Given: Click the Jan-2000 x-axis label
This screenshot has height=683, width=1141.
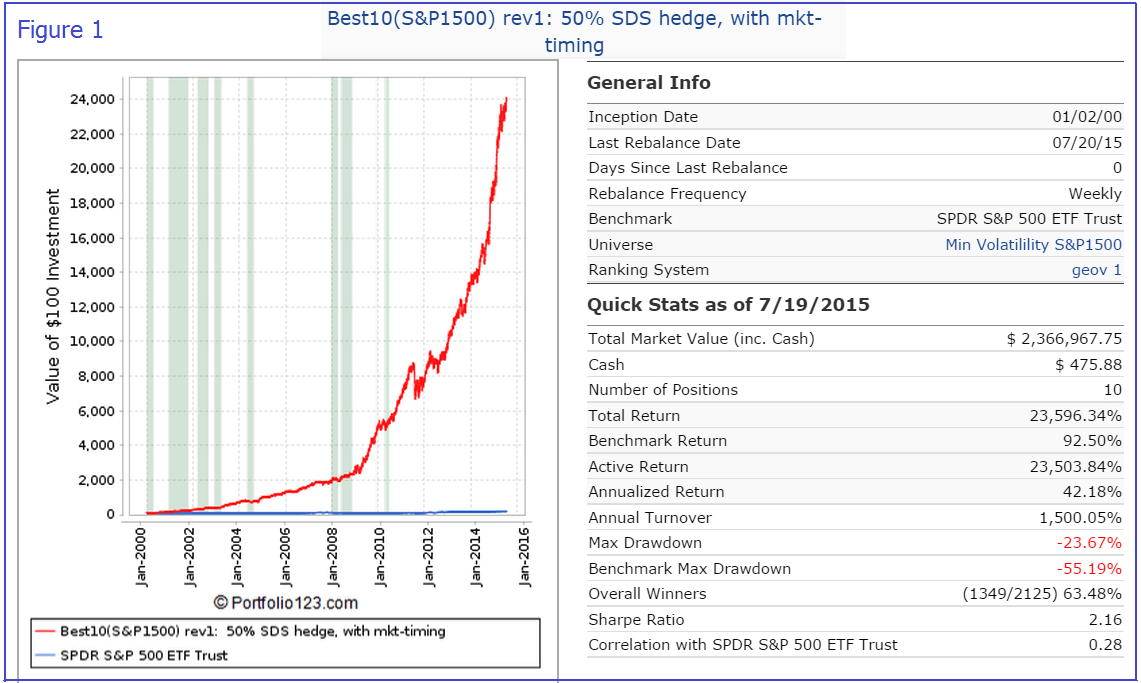Looking at the screenshot, I should [141, 556].
